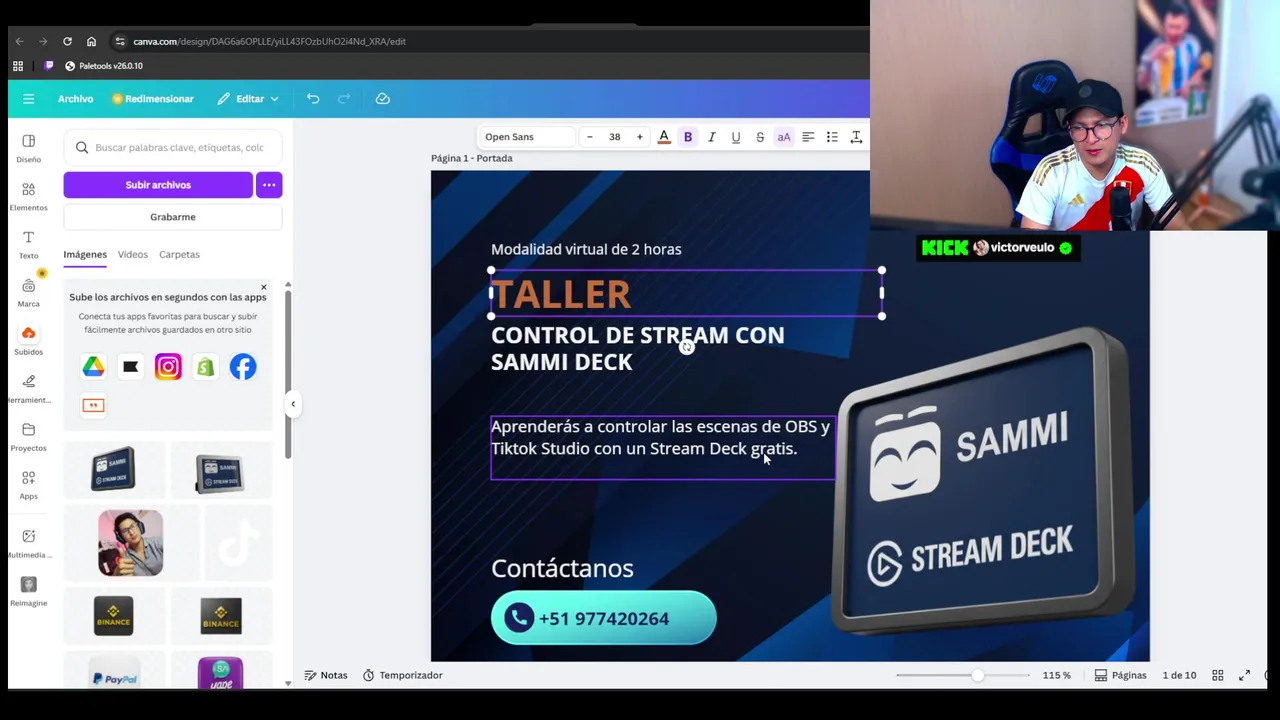This screenshot has width=1280, height=720.
Task: Switch to the Videos tab
Action: click(x=132, y=254)
